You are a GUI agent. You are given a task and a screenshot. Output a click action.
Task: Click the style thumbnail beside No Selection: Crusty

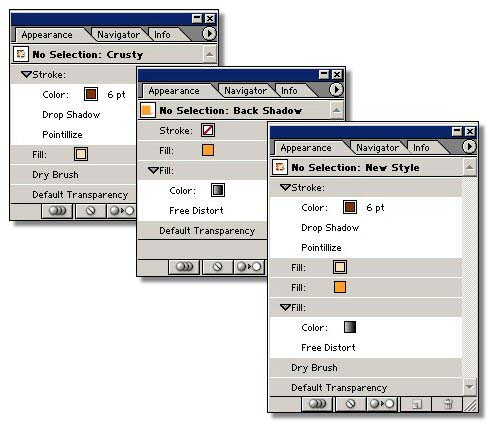tap(21, 54)
